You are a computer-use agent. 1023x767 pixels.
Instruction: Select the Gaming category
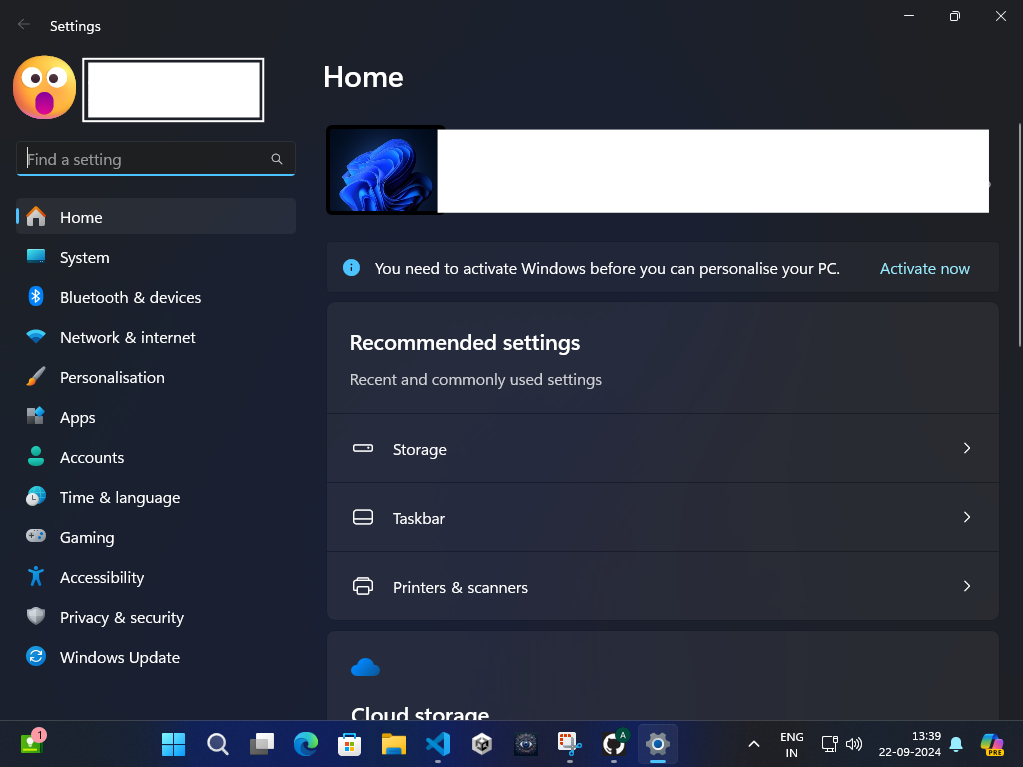(x=155, y=537)
